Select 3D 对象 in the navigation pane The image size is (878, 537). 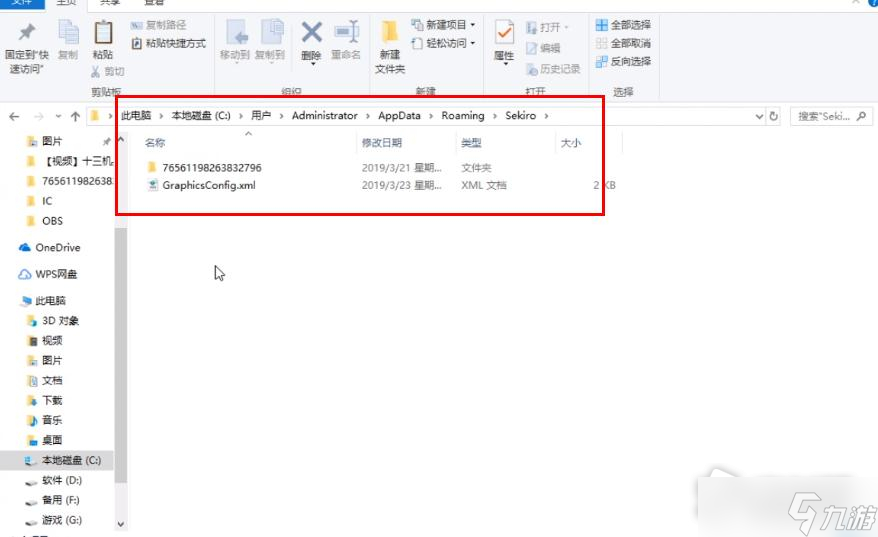click(x=60, y=321)
